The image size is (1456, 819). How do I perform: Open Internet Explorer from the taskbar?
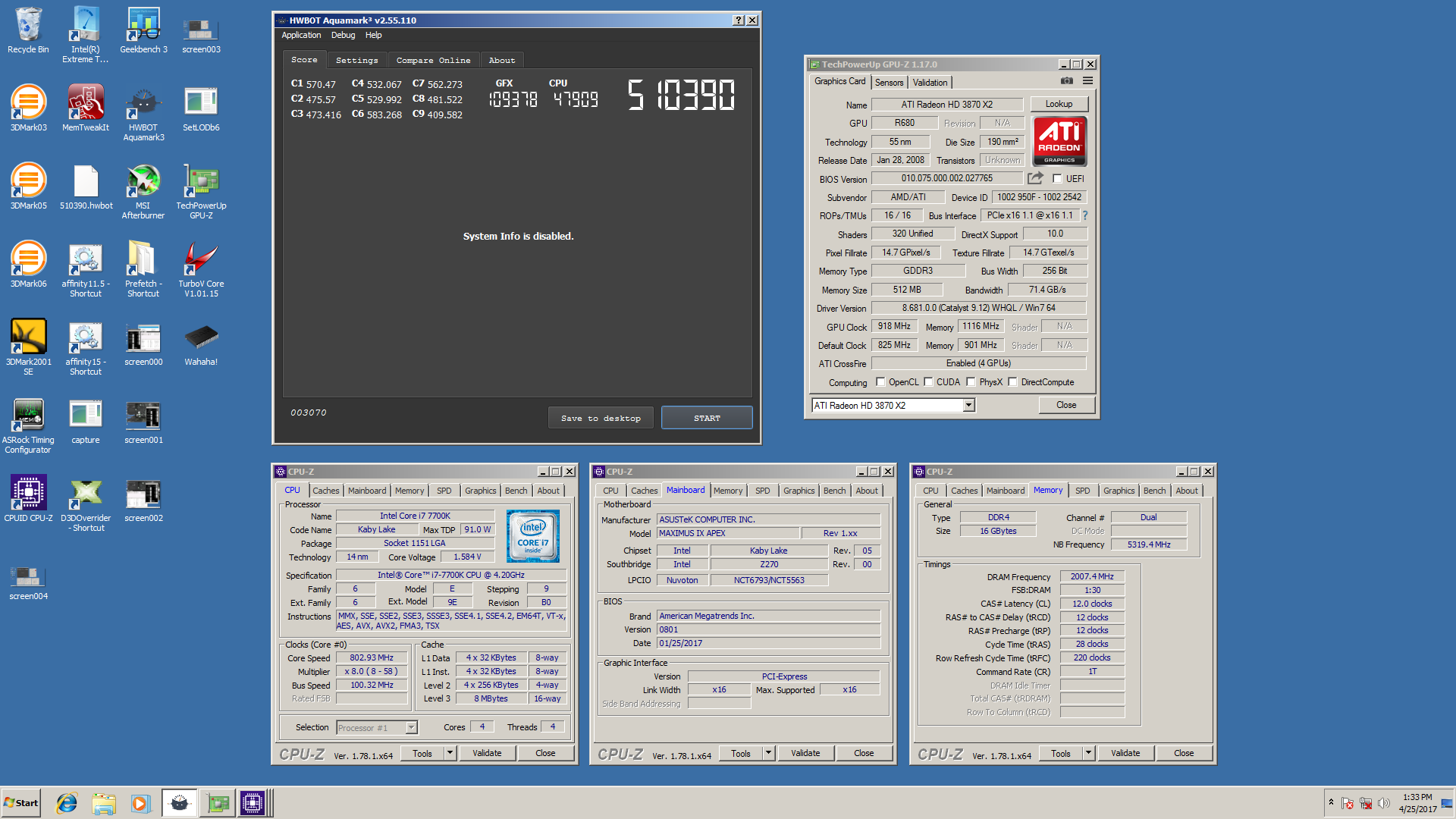[67, 803]
